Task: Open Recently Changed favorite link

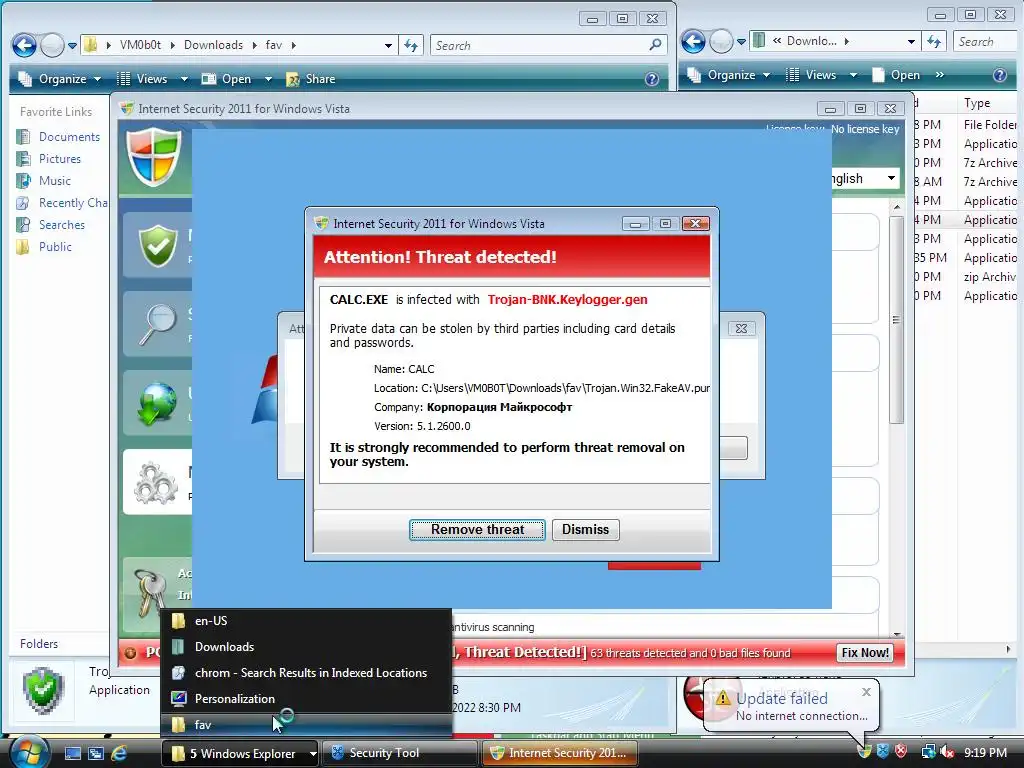Action: [x=72, y=203]
